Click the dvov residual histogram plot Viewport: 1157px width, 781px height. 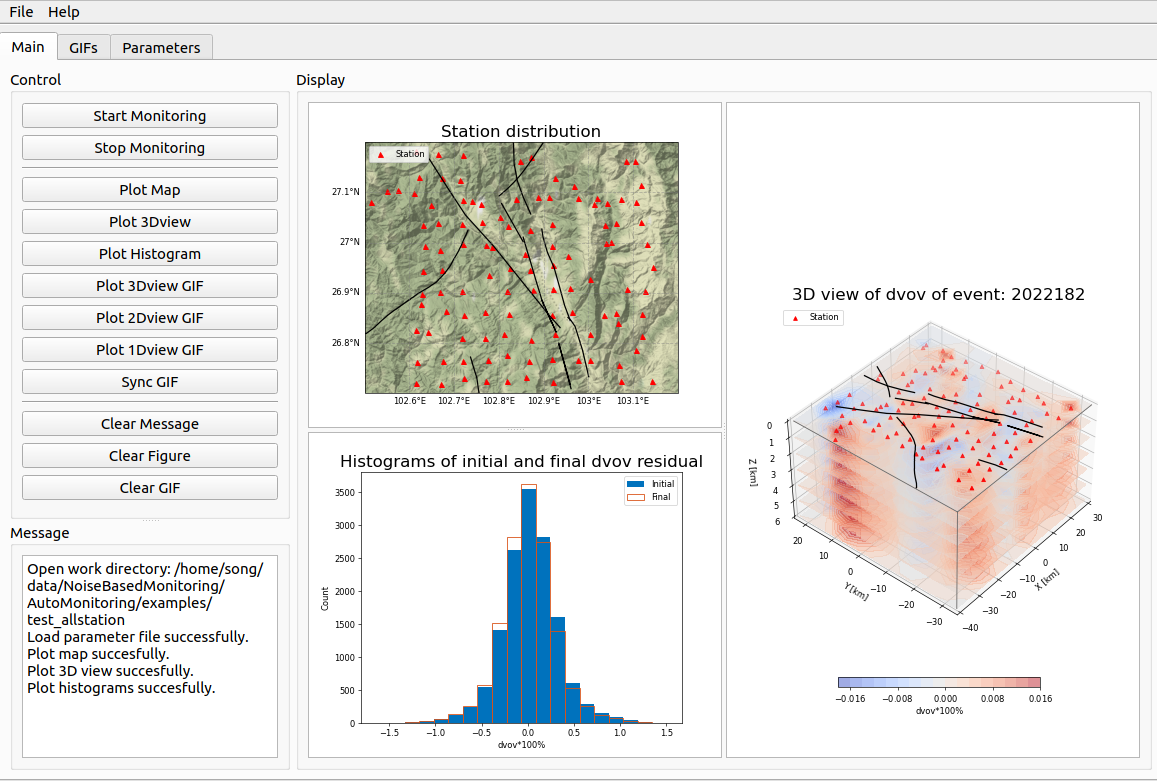521,598
